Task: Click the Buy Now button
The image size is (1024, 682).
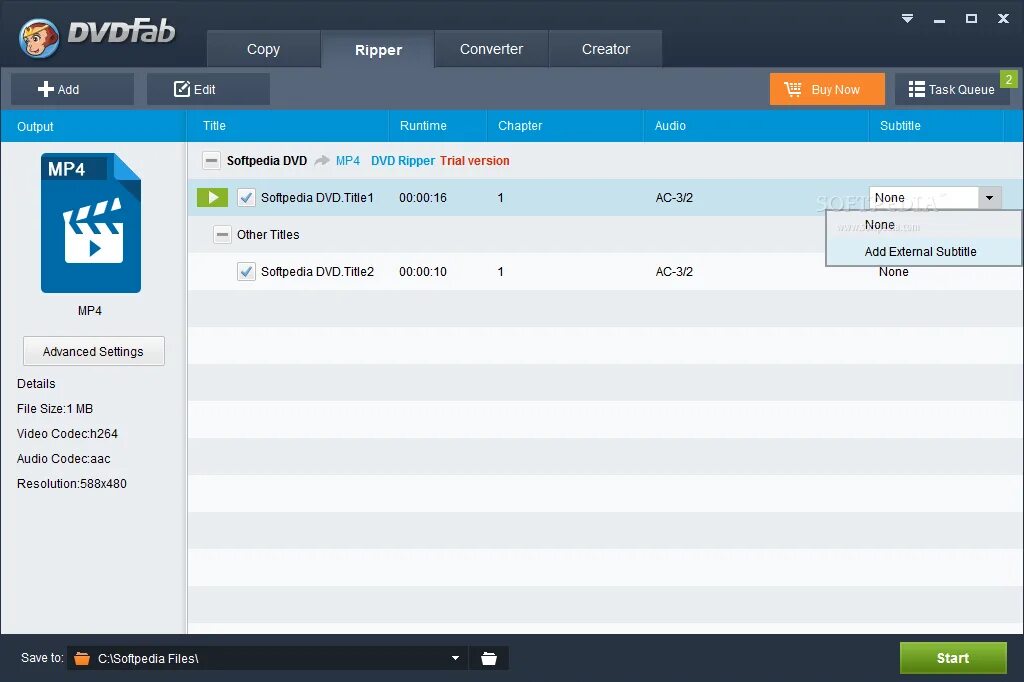Action: tap(827, 89)
